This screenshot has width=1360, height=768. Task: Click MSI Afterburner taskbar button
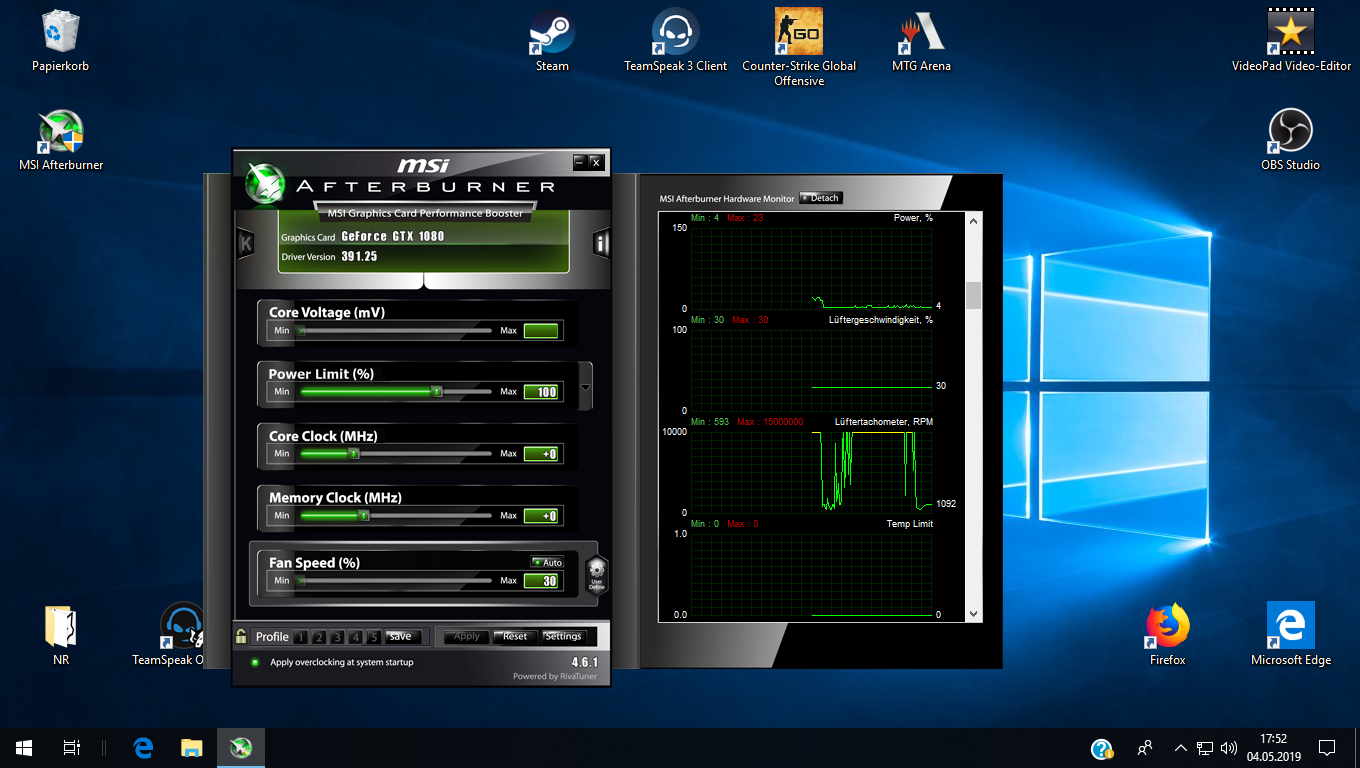click(241, 748)
